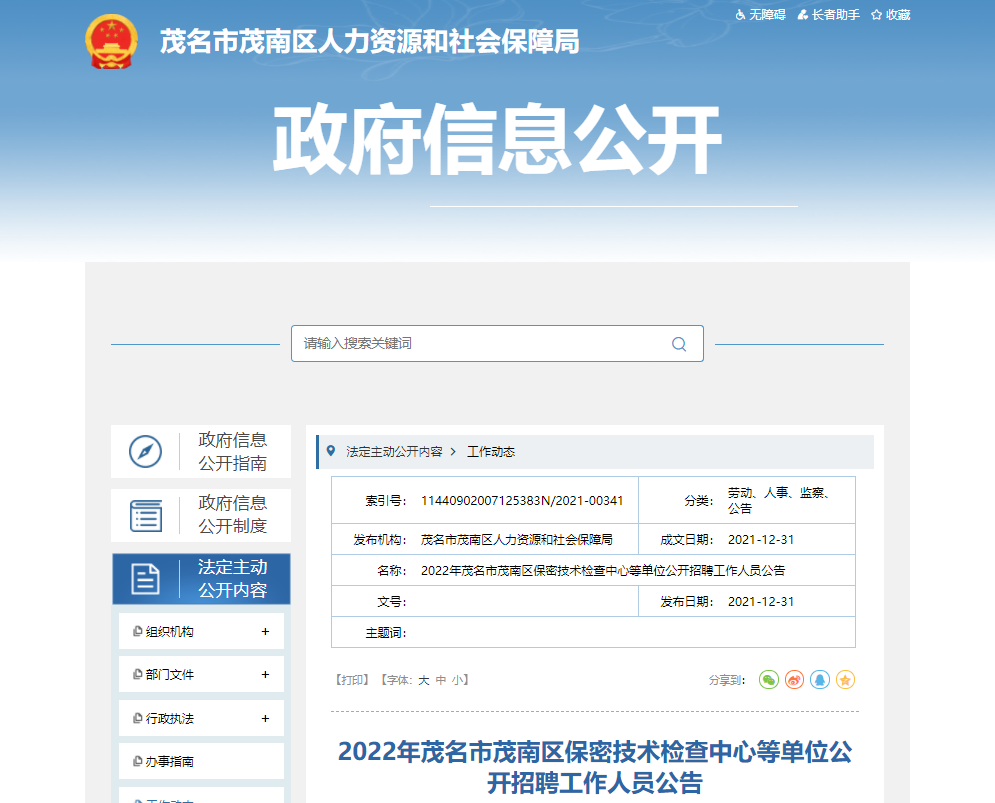Click the site title 茂名市茂南区人力资源和社会保障局
Screen dimensions: 995x803
pos(369,42)
